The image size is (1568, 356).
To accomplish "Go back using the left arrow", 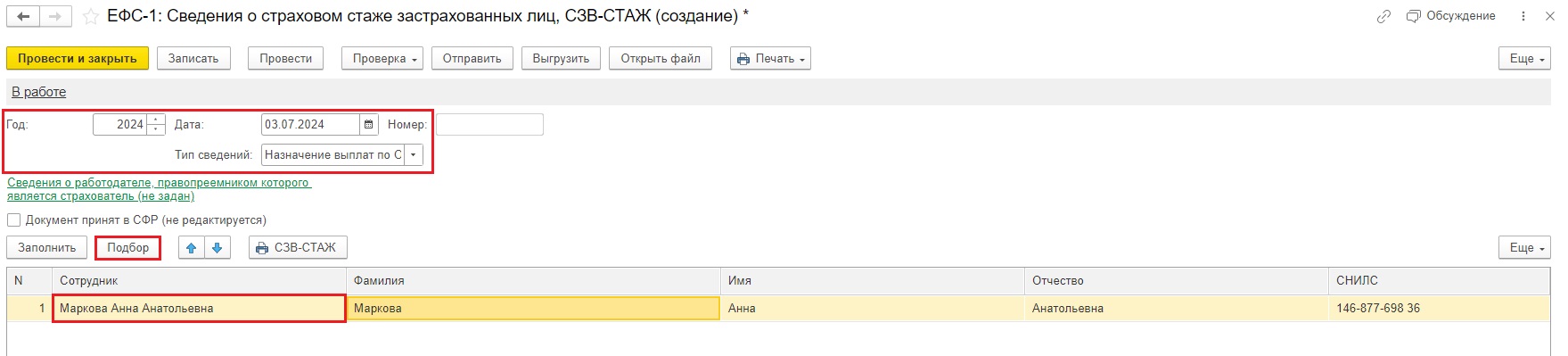I will click(x=24, y=16).
